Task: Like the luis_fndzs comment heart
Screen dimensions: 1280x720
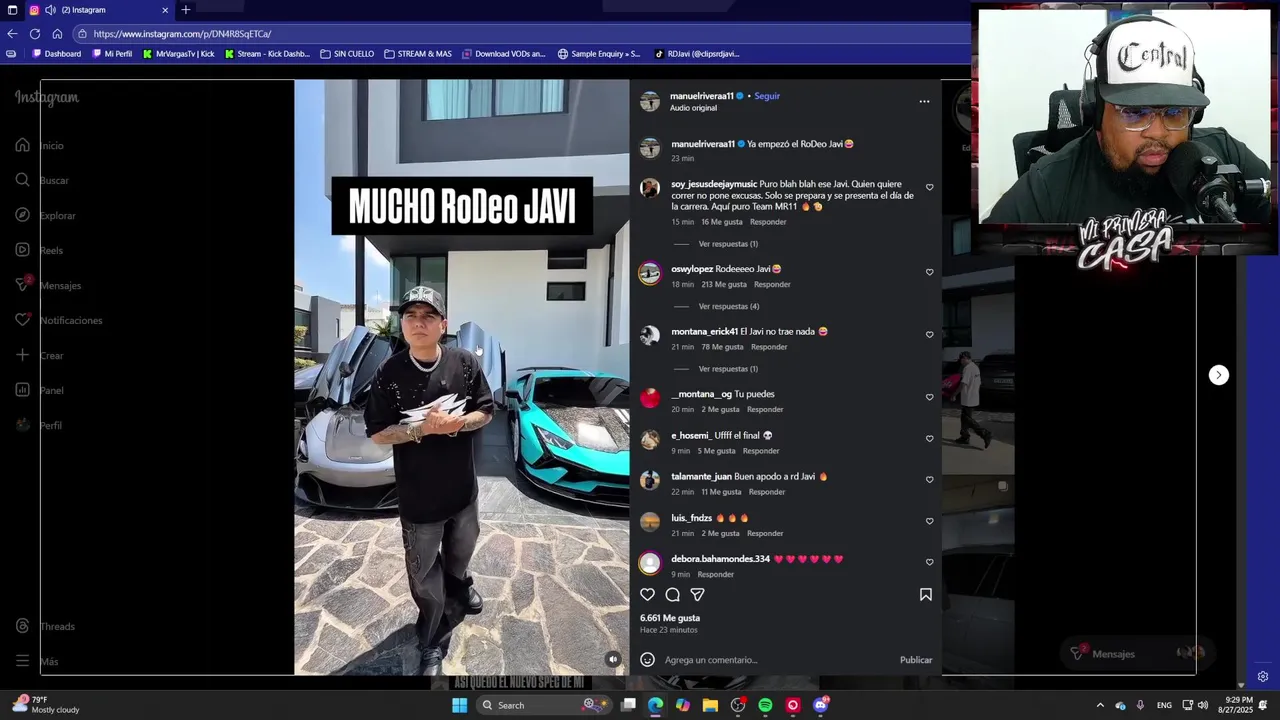Action: (x=929, y=521)
